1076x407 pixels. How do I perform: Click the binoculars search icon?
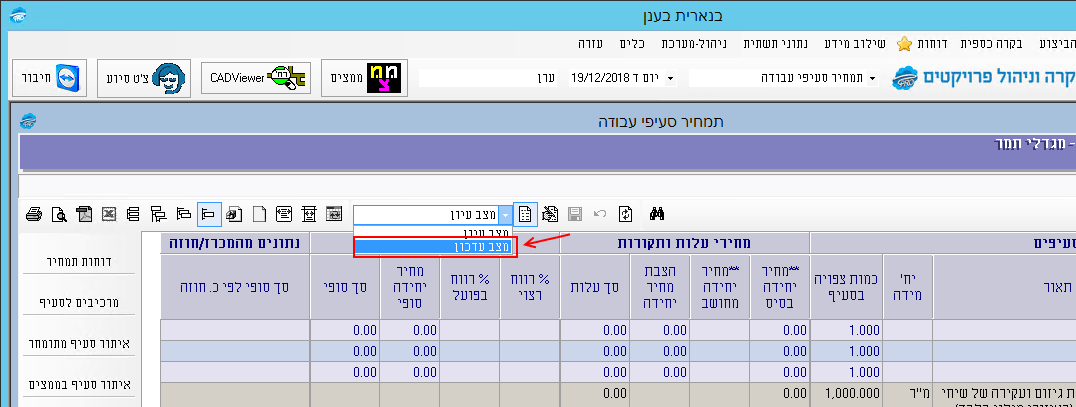coord(658,213)
